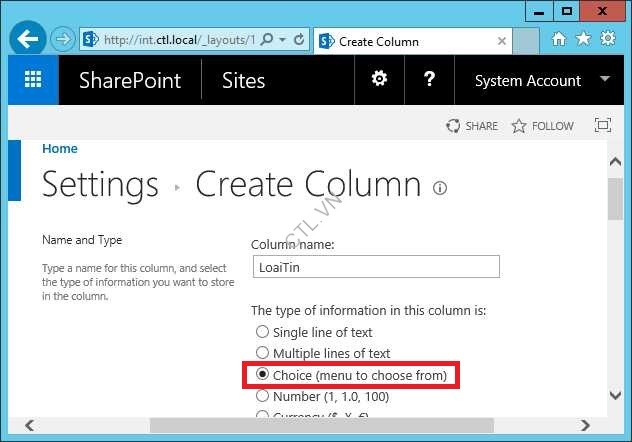Click the Home breadcrumb link
The width and height of the screenshot is (632, 442).
click(60, 148)
